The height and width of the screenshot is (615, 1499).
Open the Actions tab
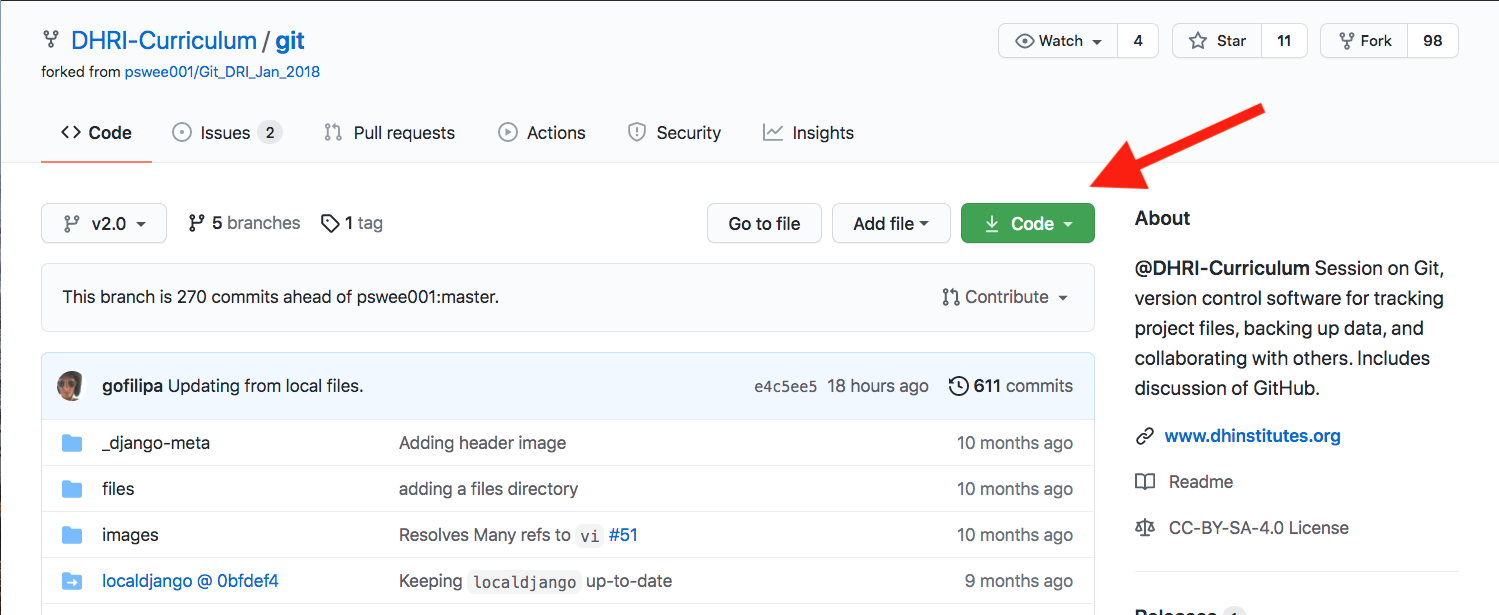[542, 133]
